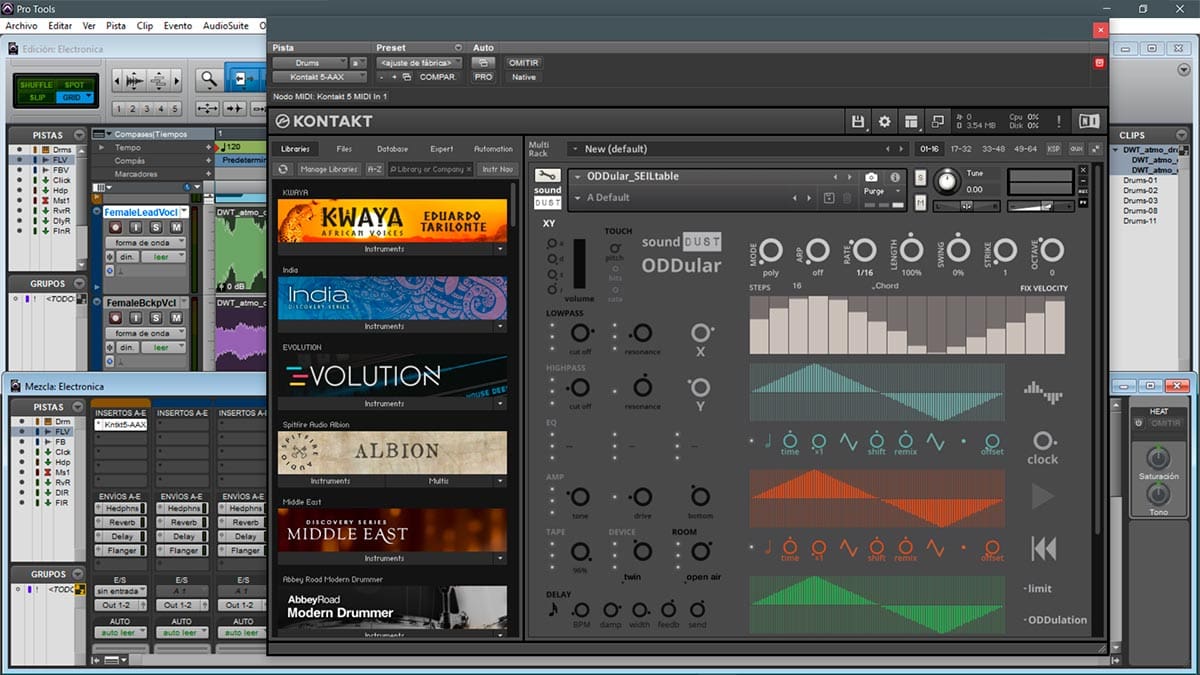This screenshot has width=1200, height=675.
Task: Switch to the Files tab in Kontakt browser
Action: click(344, 149)
